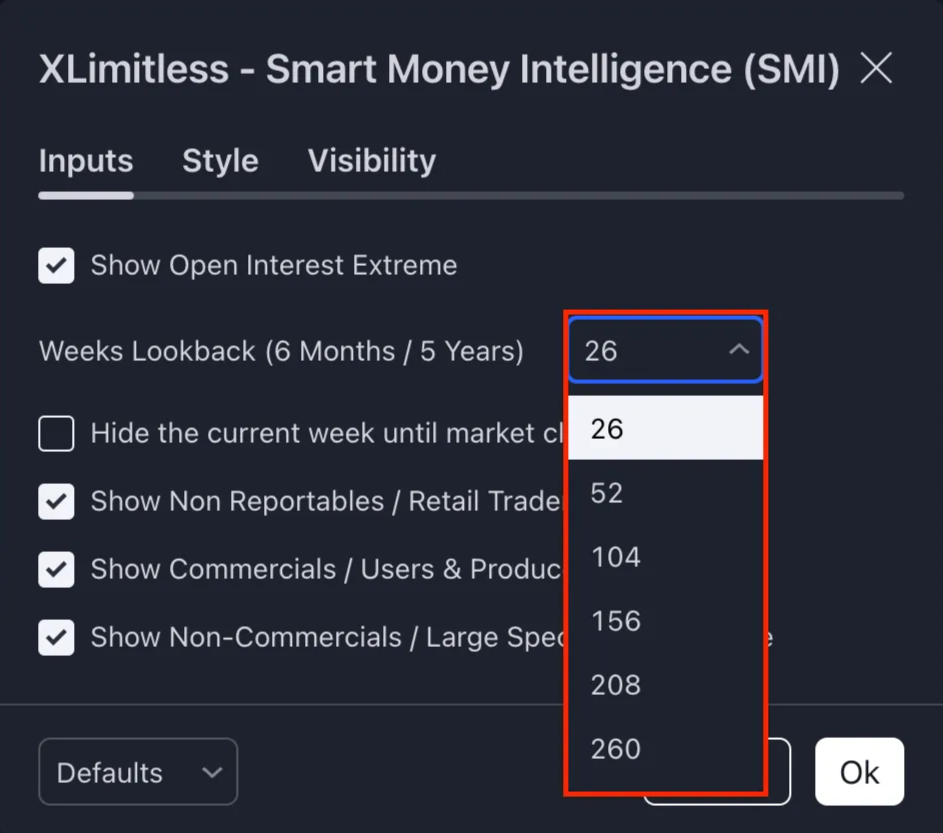
Task: Open the Style tab
Action: pos(220,161)
